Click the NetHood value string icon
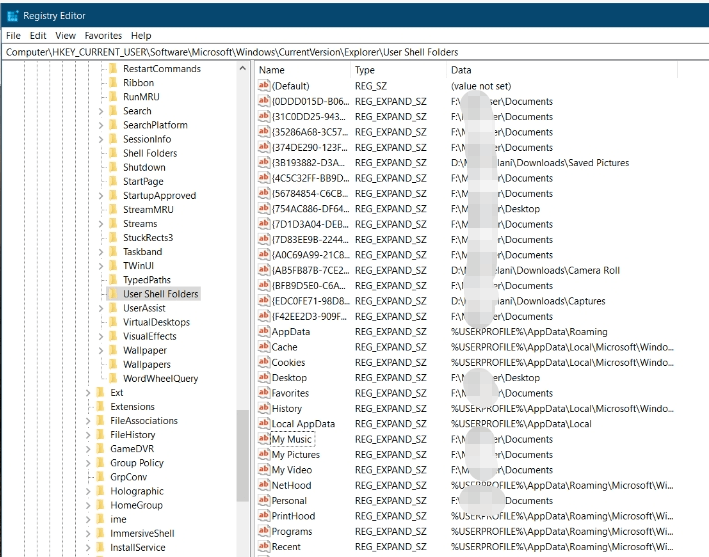The image size is (709, 557). click(x=264, y=485)
